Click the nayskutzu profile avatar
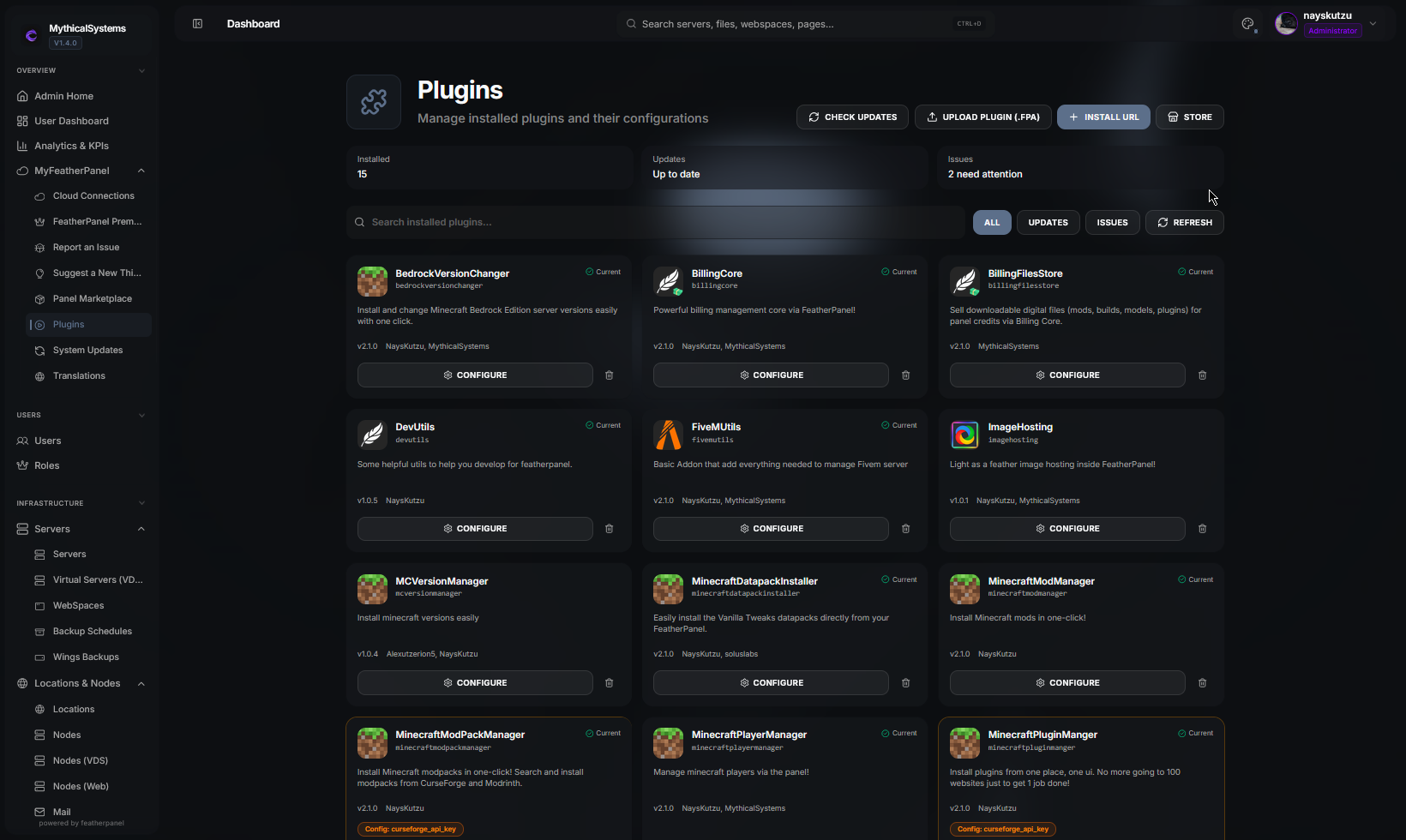 point(1286,23)
